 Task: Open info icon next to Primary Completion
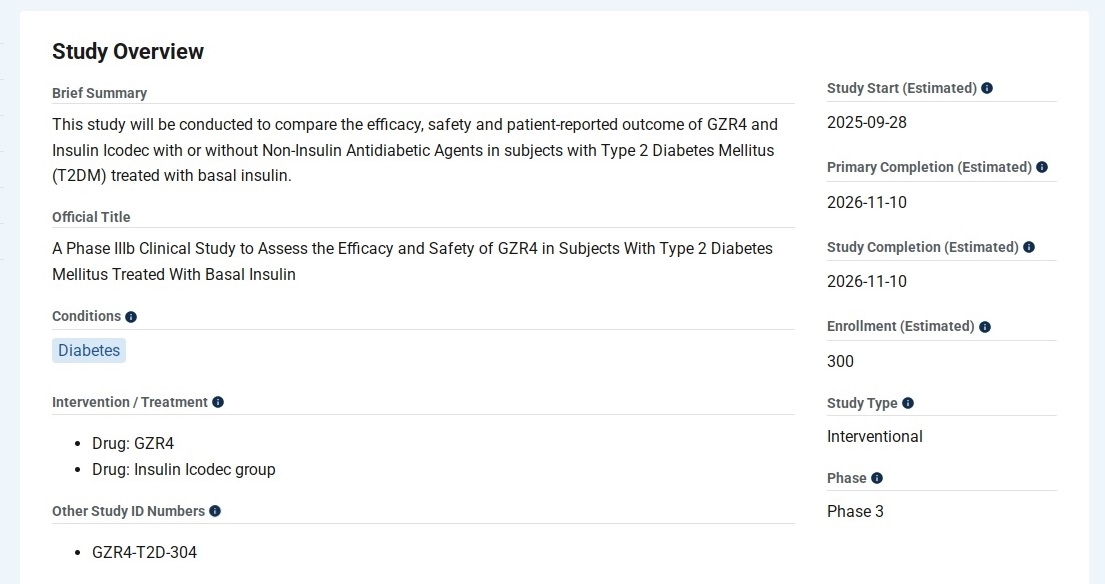coord(1042,167)
